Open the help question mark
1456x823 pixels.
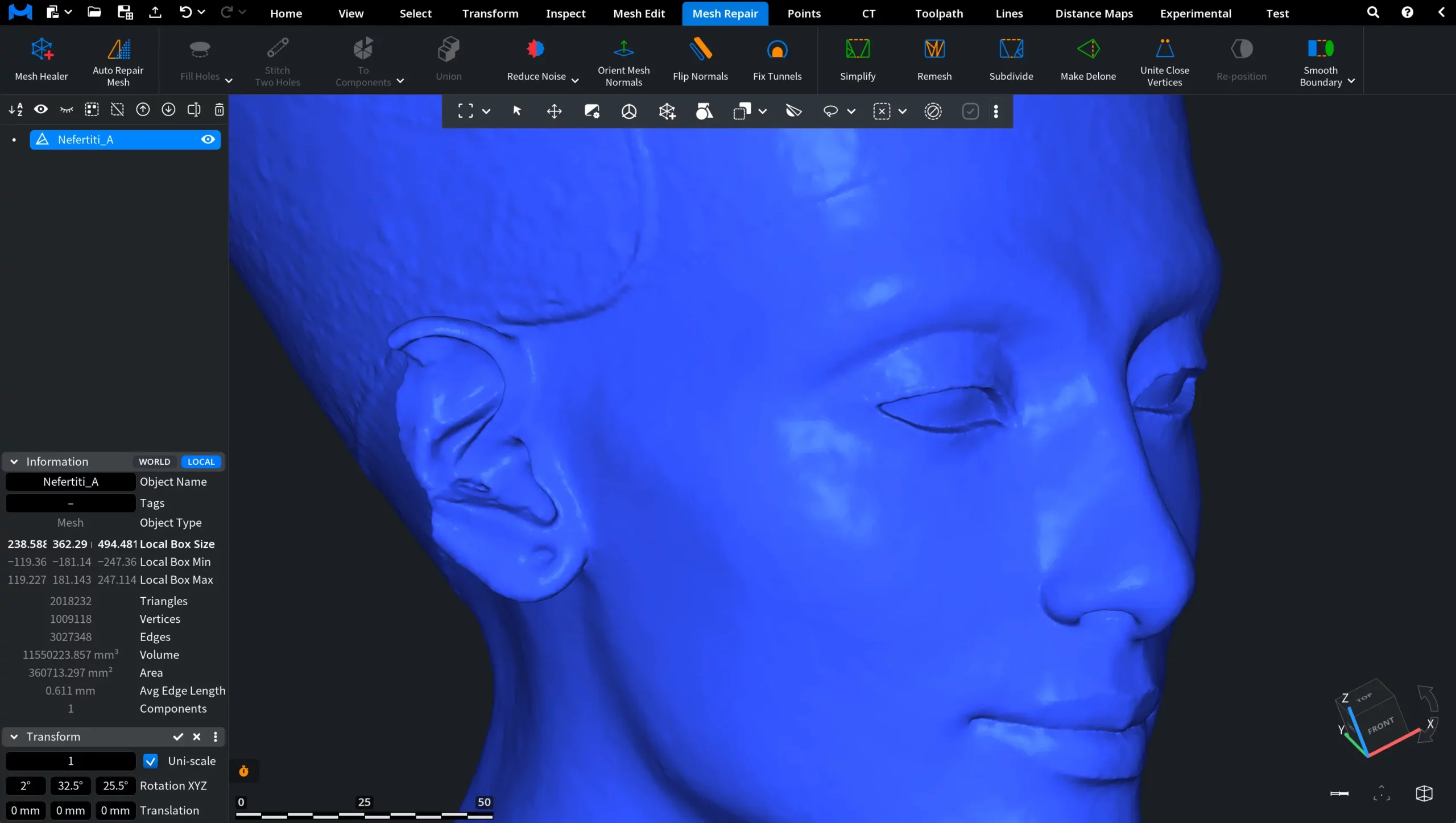pos(1407,13)
